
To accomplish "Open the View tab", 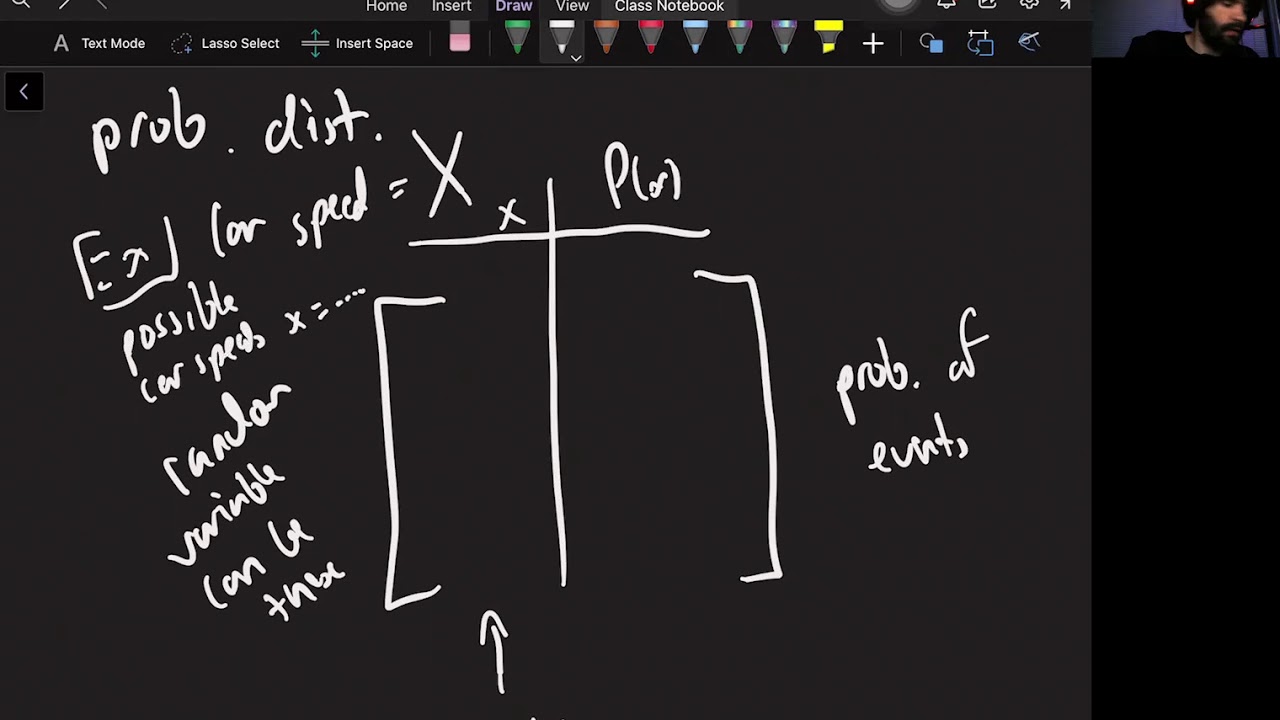I will coord(572,6).
